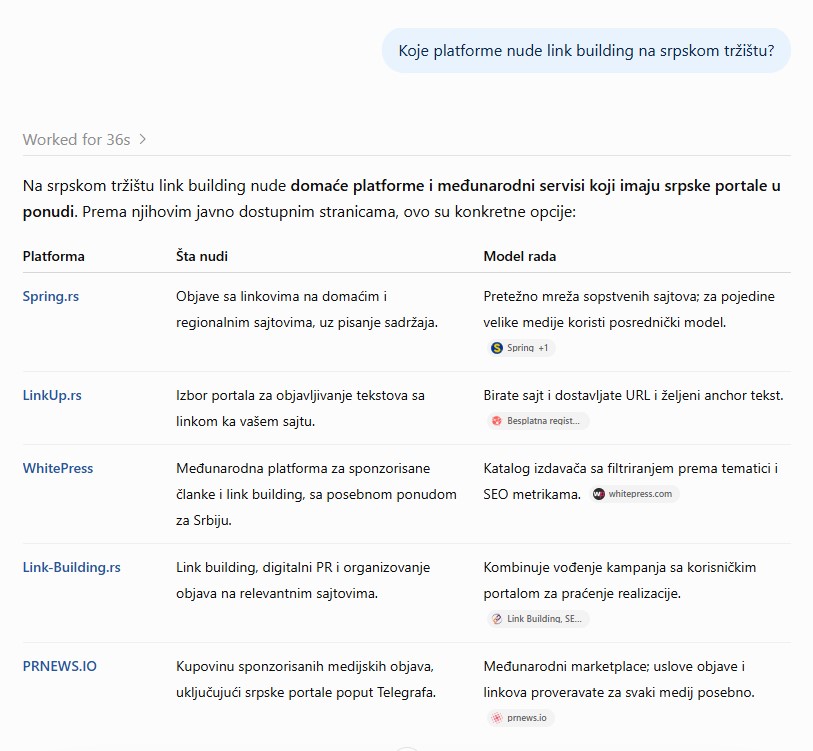Open the Spring.rs link
This screenshot has width=813, height=751.
(x=51, y=296)
